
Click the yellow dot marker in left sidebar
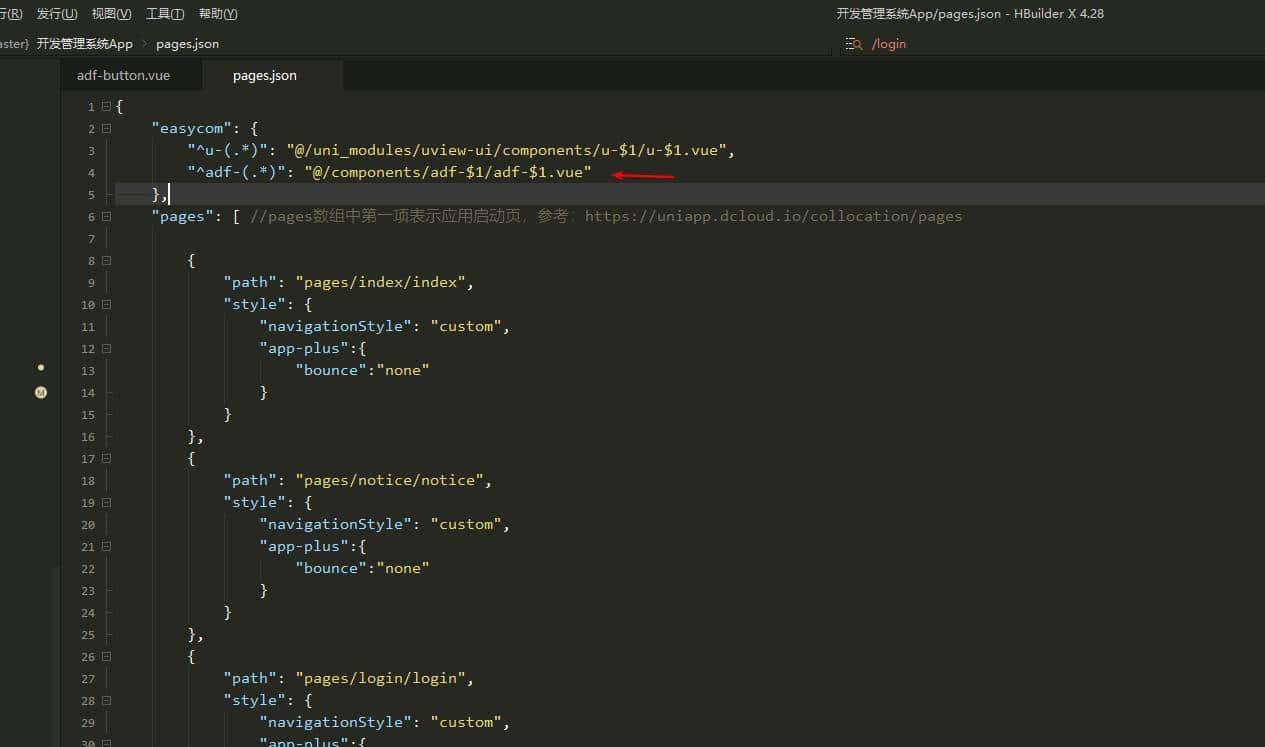(41, 368)
